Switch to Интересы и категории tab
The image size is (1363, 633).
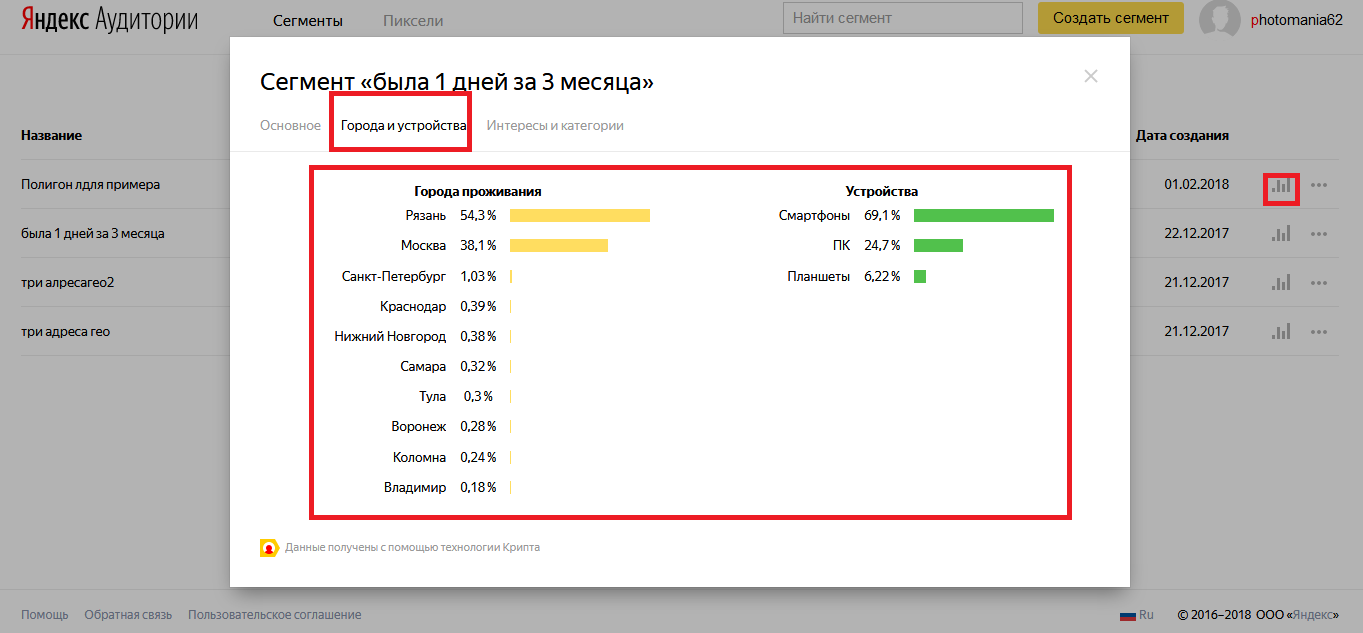(555, 126)
